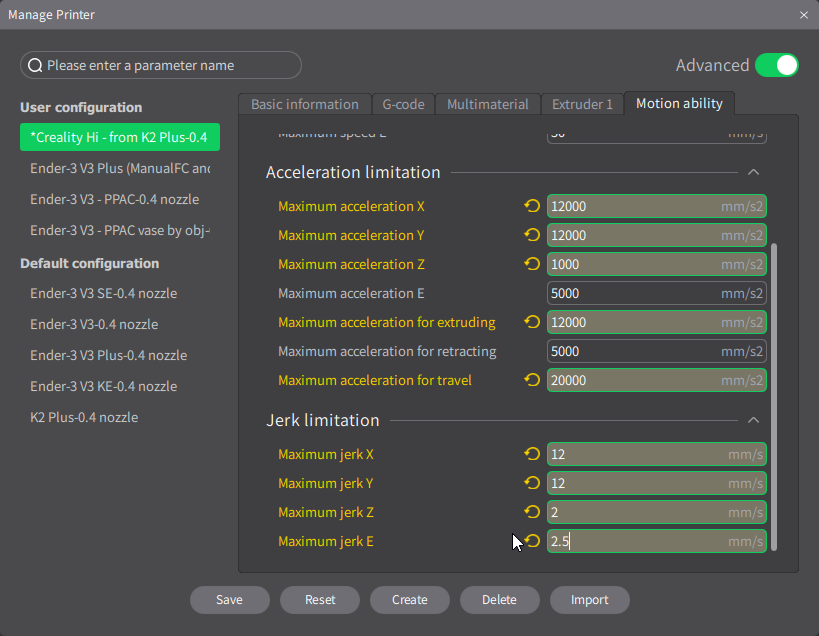The height and width of the screenshot is (636, 819).
Task: Collapse the Acceleration limitation section
Action: click(754, 172)
